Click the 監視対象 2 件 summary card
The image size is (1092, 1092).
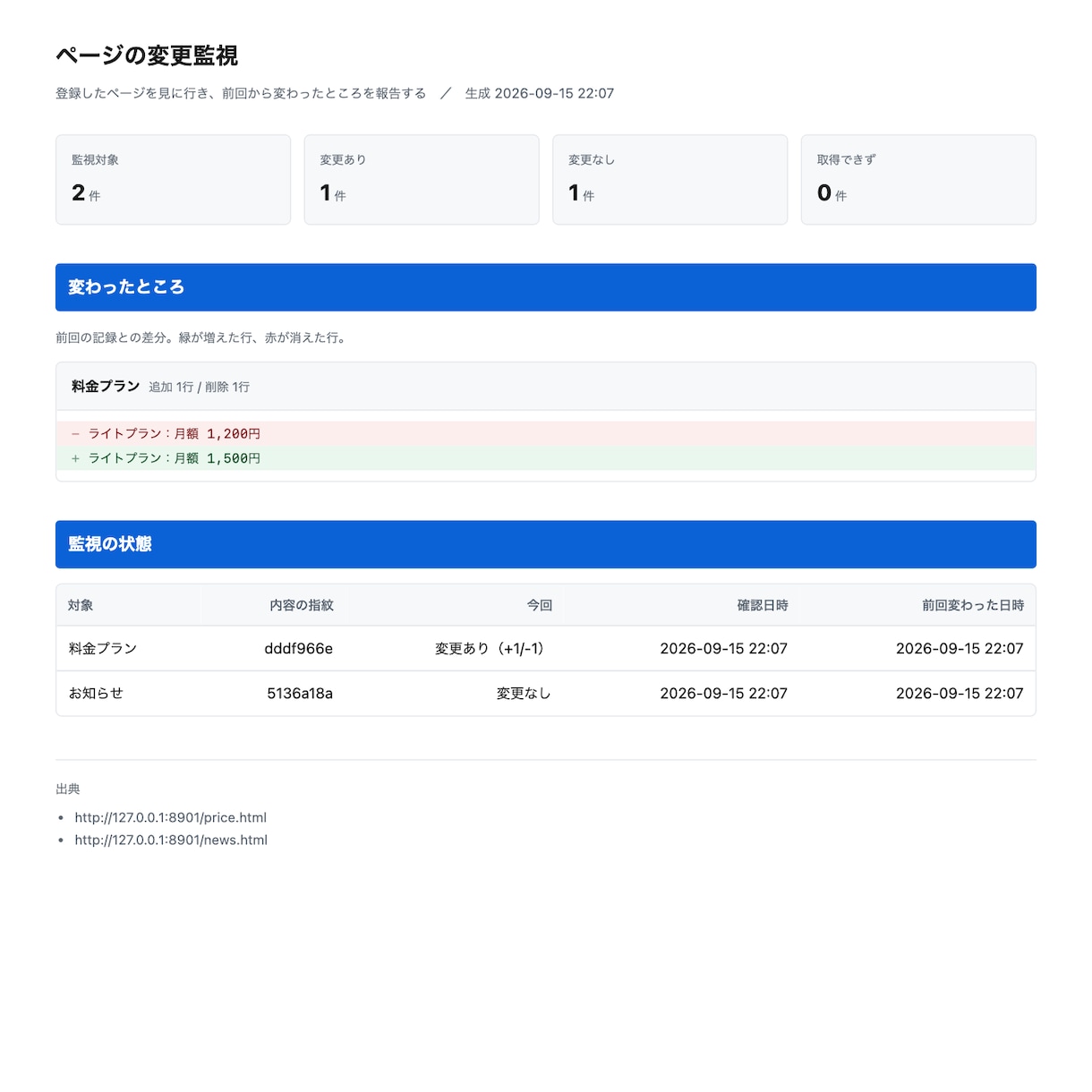click(173, 180)
